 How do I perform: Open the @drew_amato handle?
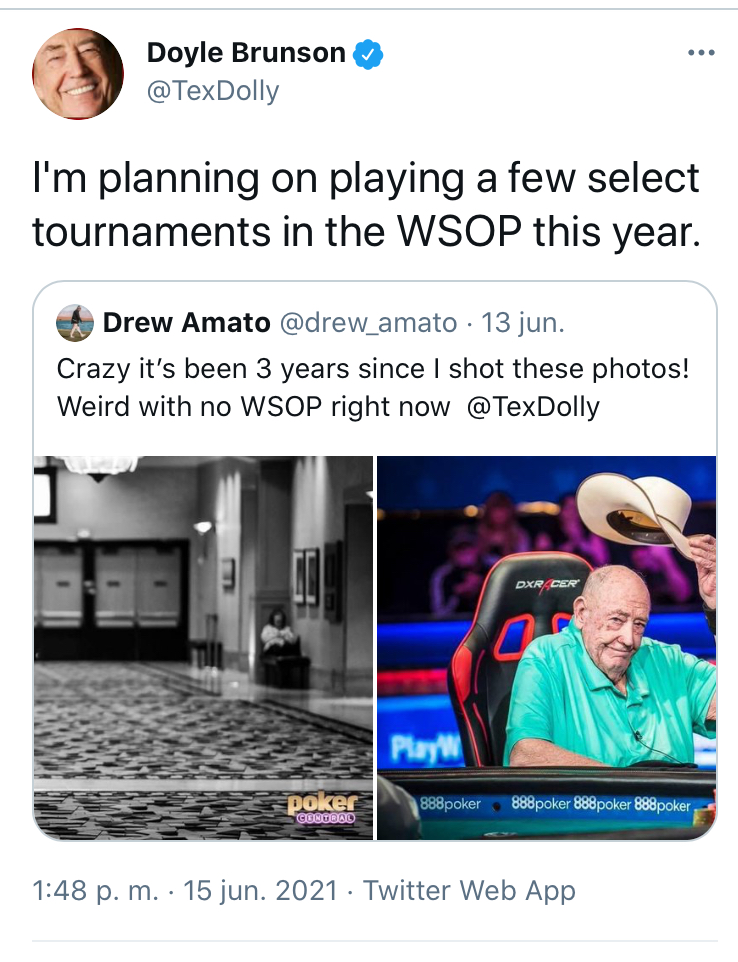click(x=369, y=323)
